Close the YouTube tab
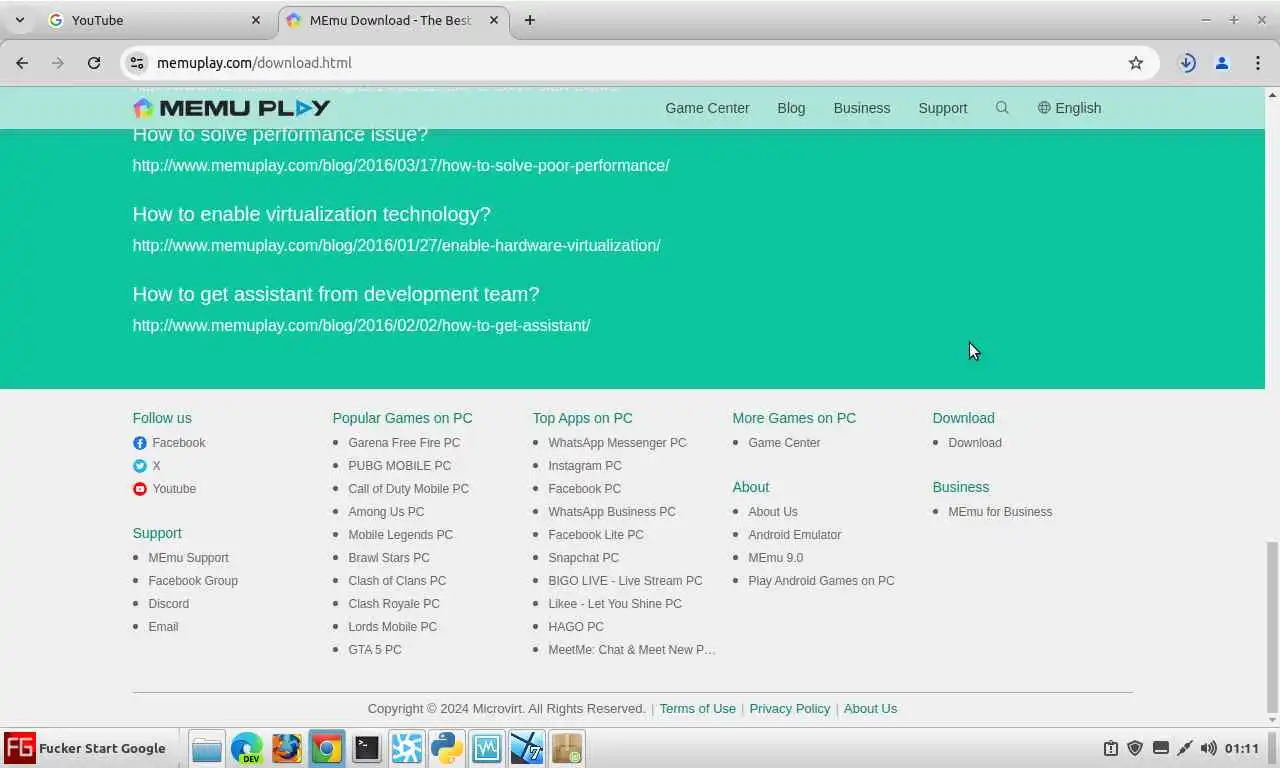 pos(256,20)
